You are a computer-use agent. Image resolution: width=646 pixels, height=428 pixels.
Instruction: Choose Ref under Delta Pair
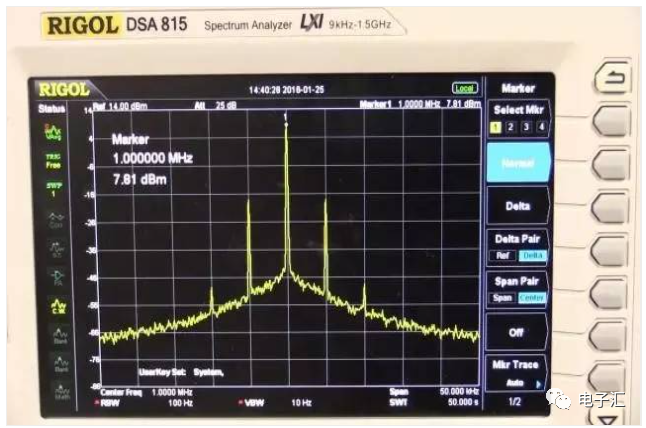tap(503, 256)
